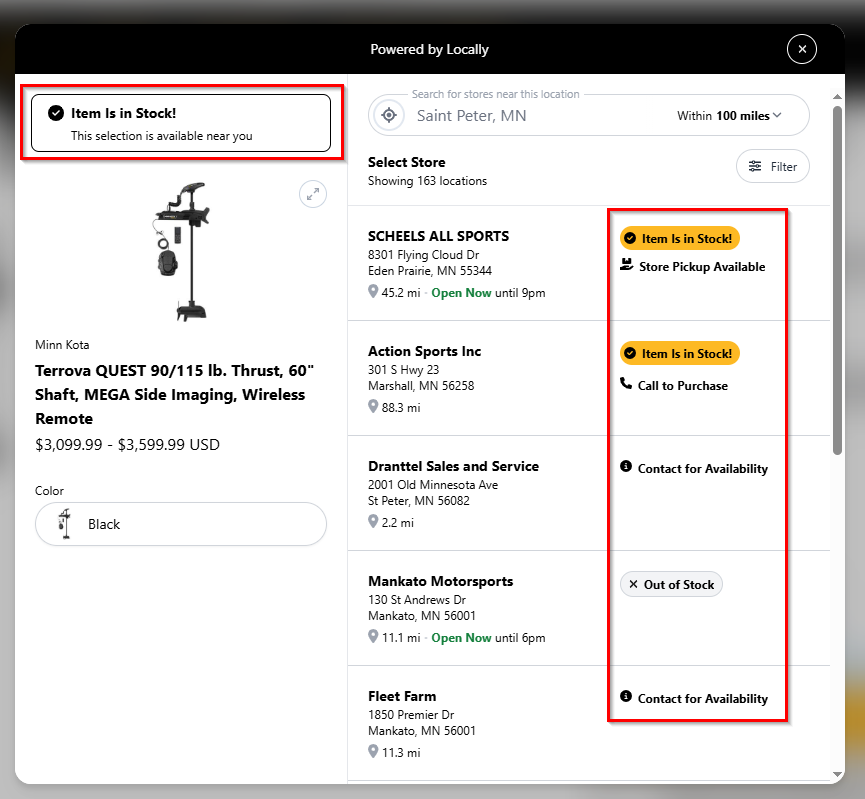Click the Call to Purchase phone icon
Image resolution: width=865 pixels, height=799 pixels.
(x=626, y=383)
